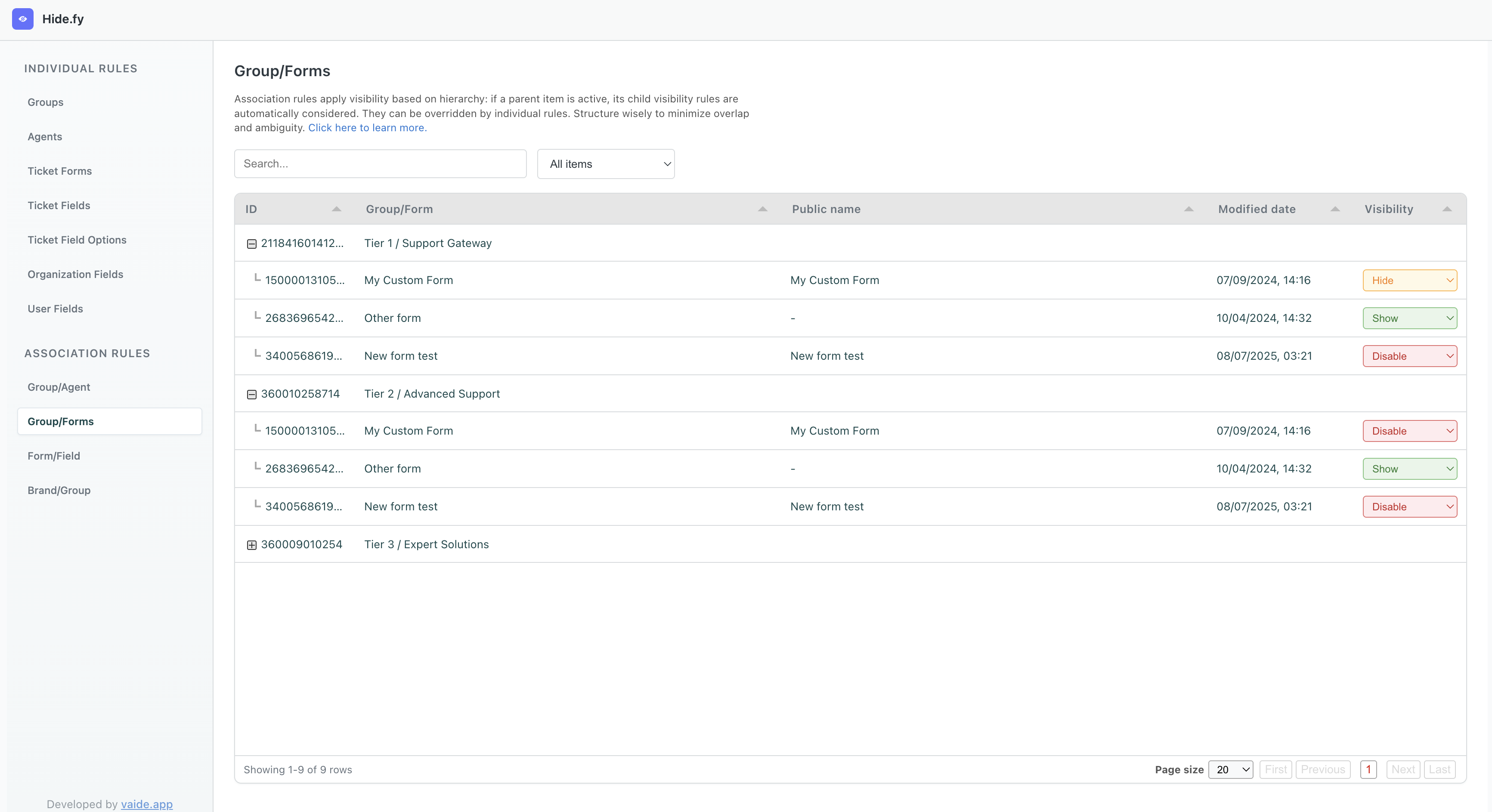The height and width of the screenshot is (812, 1492).
Task: Open Show visibility dropdown under Tier 1
Action: coord(1409,318)
